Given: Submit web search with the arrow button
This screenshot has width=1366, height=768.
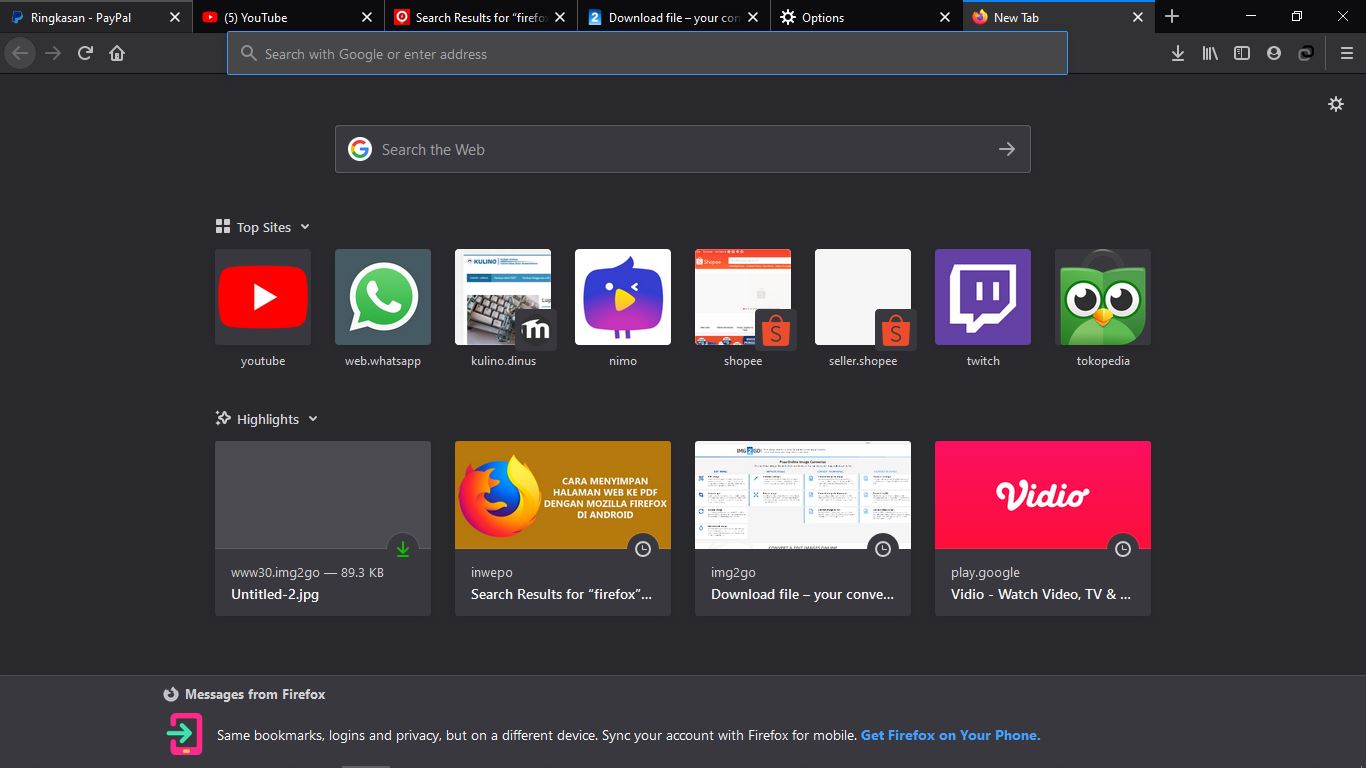Looking at the screenshot, I should [1007, 149].
